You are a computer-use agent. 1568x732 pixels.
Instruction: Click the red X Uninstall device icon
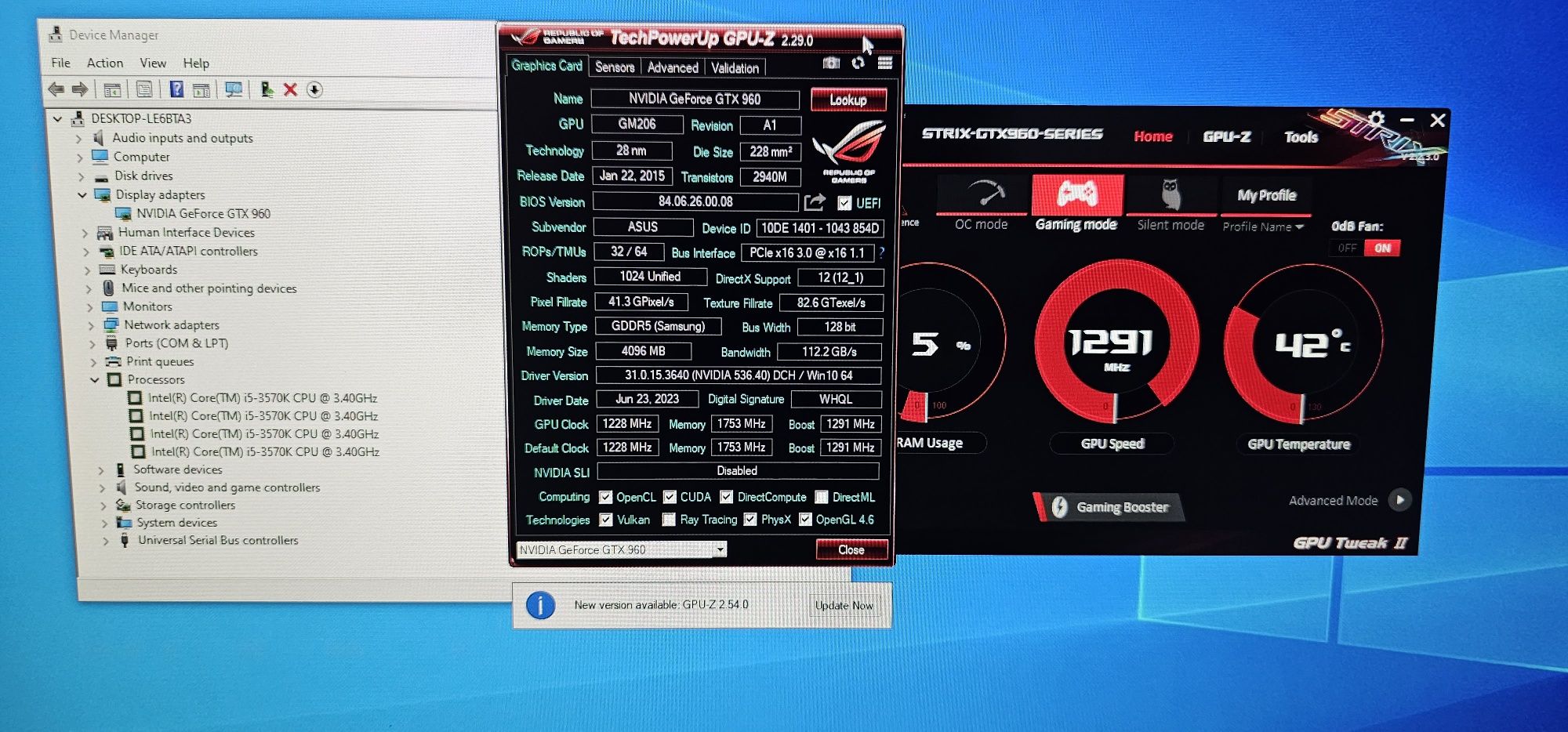(290, 89)
